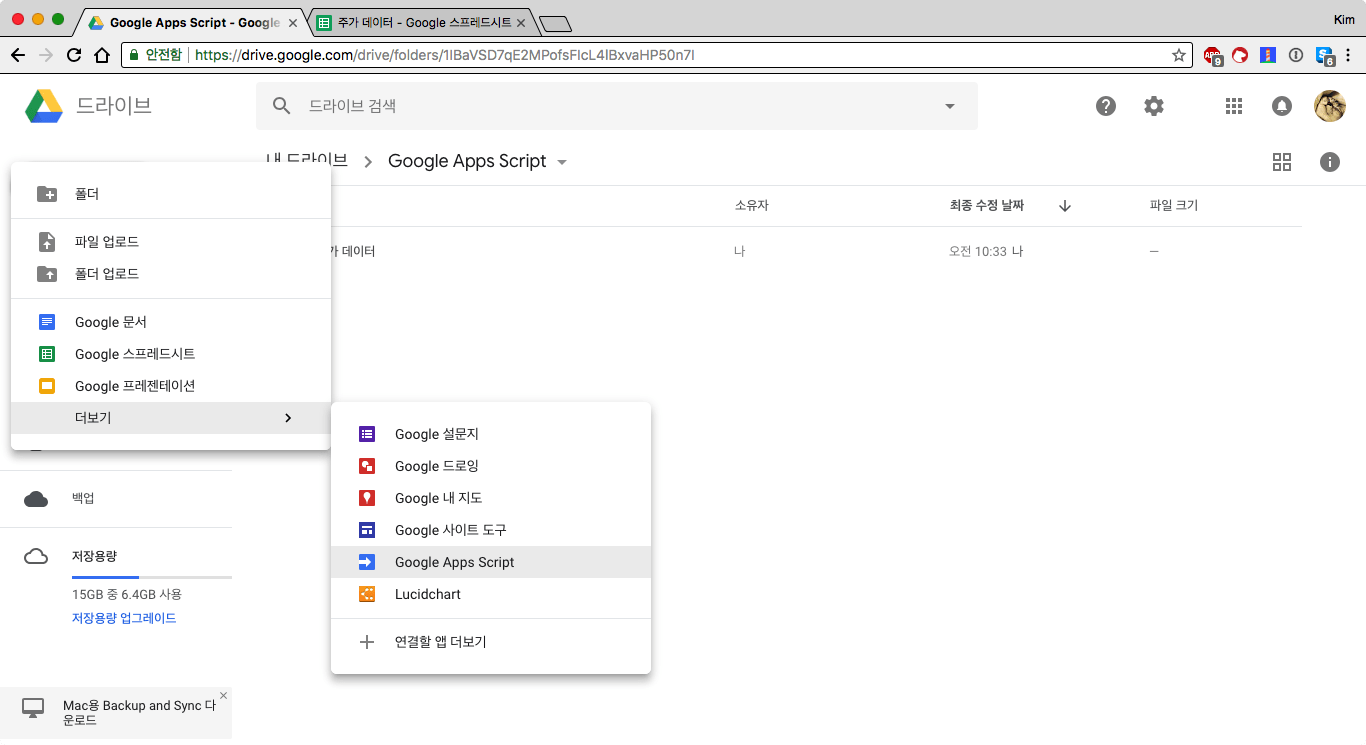
Task: Click 연결할 앱 더보기 option
Action: pyautogui.click(x=440, y=642)
